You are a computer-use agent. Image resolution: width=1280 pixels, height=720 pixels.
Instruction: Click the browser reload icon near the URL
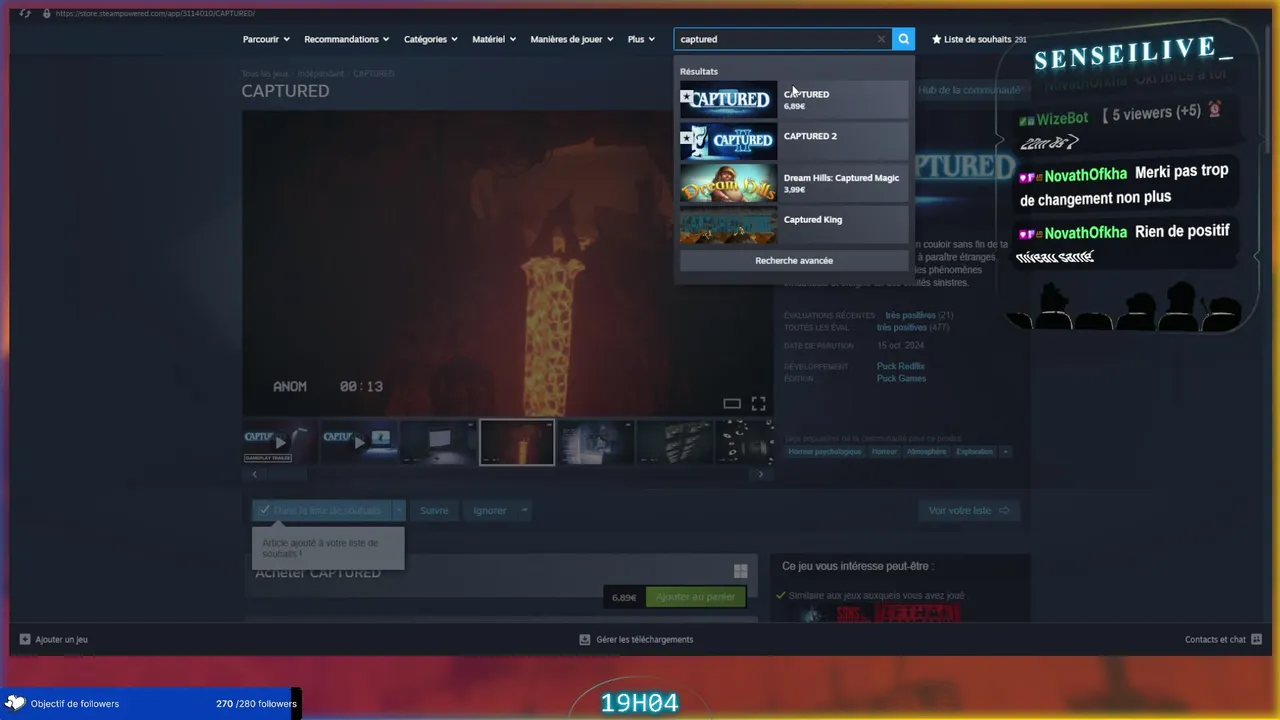point(25,13)
